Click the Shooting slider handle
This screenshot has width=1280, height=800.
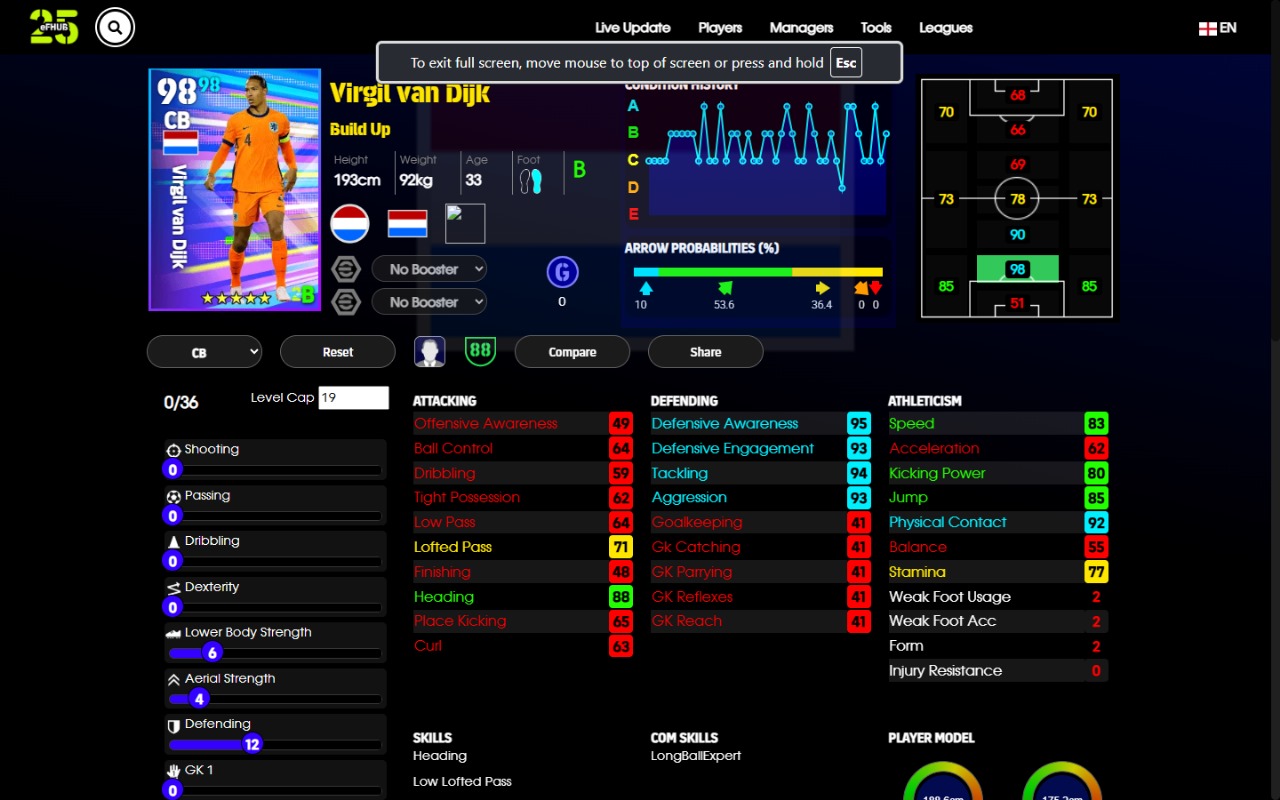173,470
